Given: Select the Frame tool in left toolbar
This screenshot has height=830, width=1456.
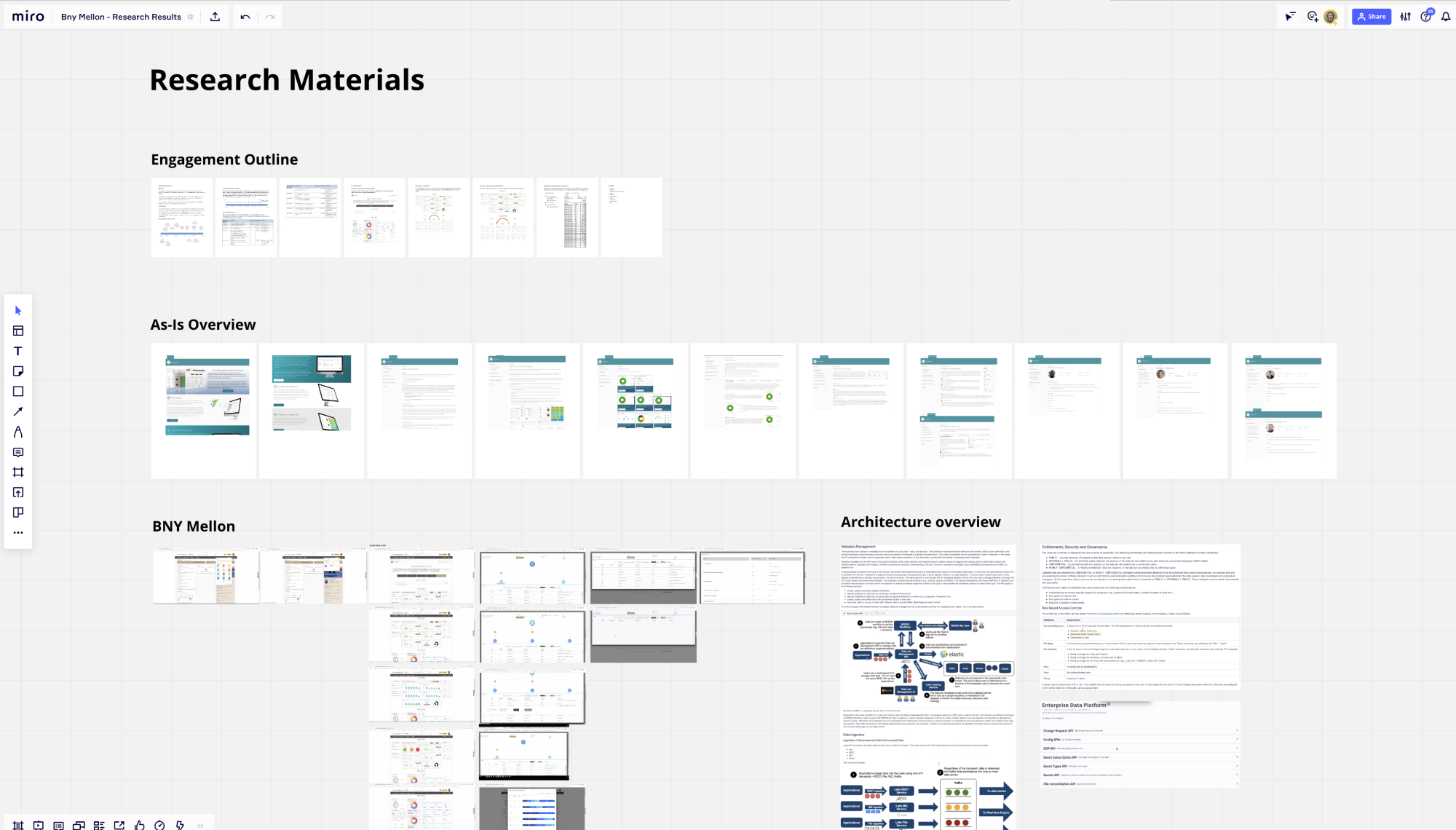Looking at the screenshot, I should (x=18, y=473).
